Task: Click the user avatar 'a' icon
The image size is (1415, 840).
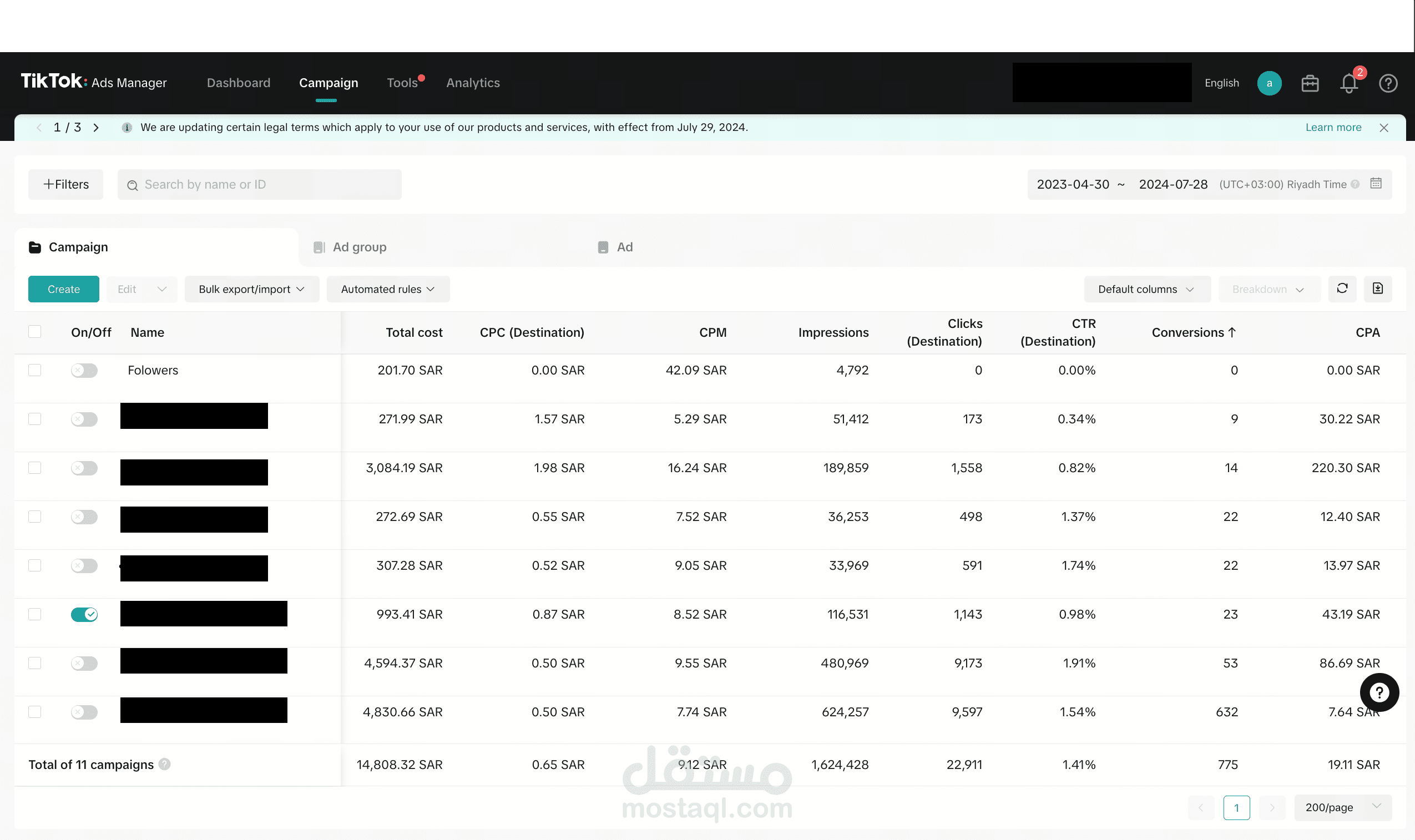Action: 1269,84
